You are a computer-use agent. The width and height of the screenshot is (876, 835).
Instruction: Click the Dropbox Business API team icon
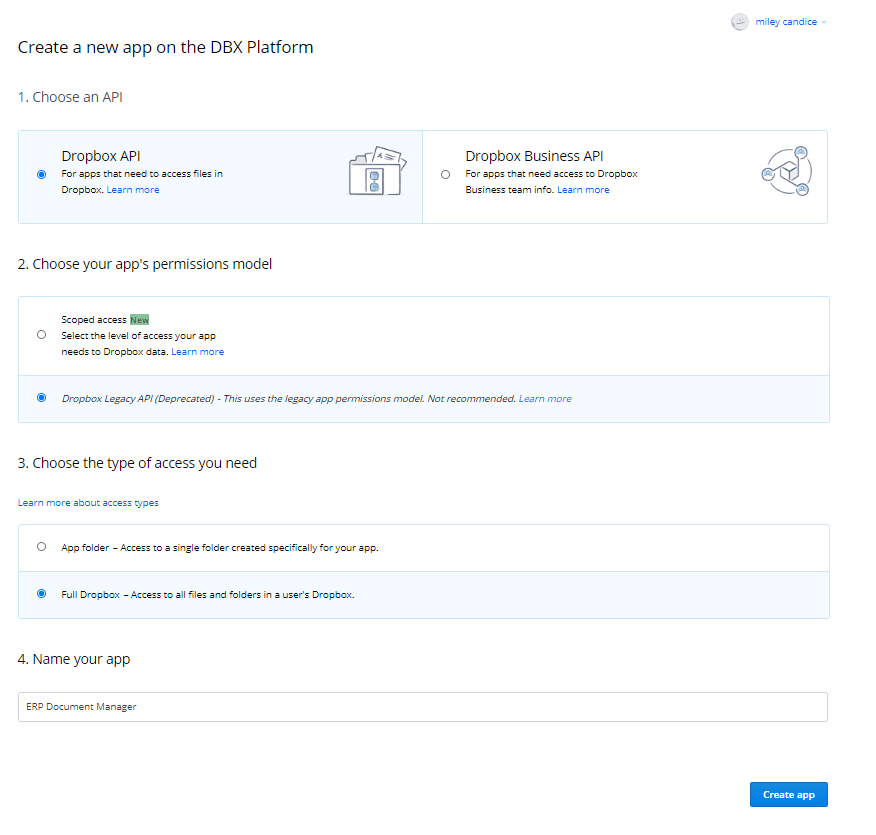(787, 171)
